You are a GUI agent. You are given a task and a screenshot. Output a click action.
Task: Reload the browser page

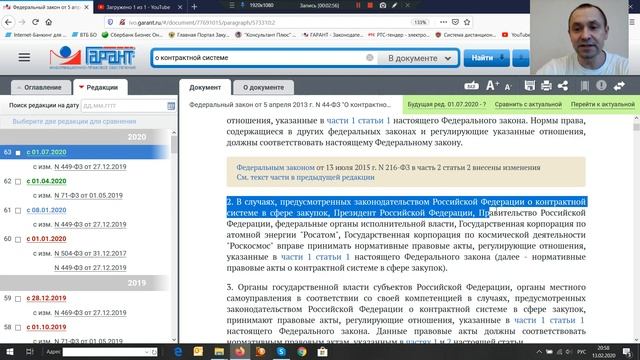click(36, 22)
